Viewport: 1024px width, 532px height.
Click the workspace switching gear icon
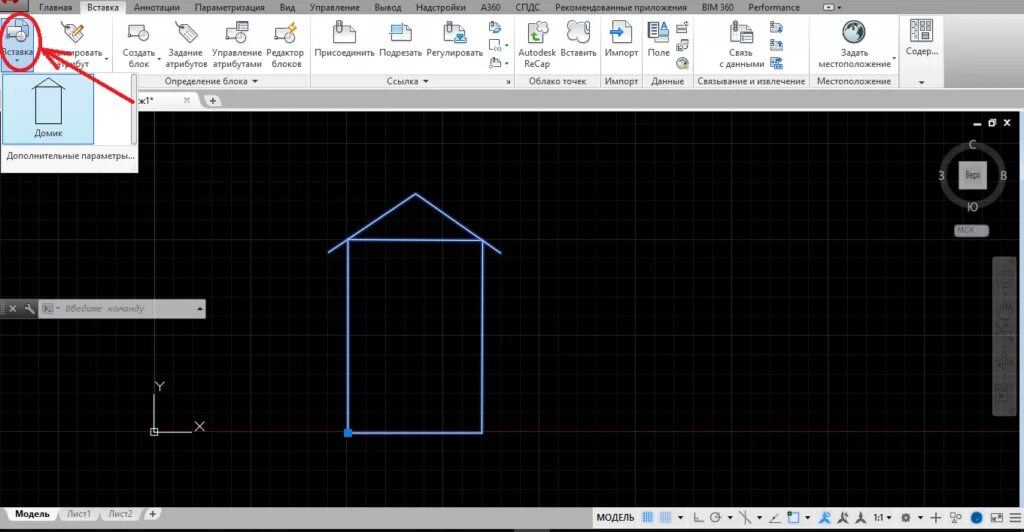click(906, 518)
